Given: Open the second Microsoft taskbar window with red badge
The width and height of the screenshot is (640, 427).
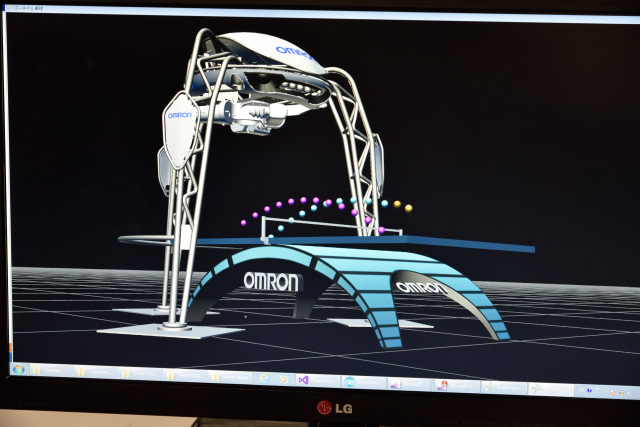Looking at the screenshot, I should (x=457, y=386).
